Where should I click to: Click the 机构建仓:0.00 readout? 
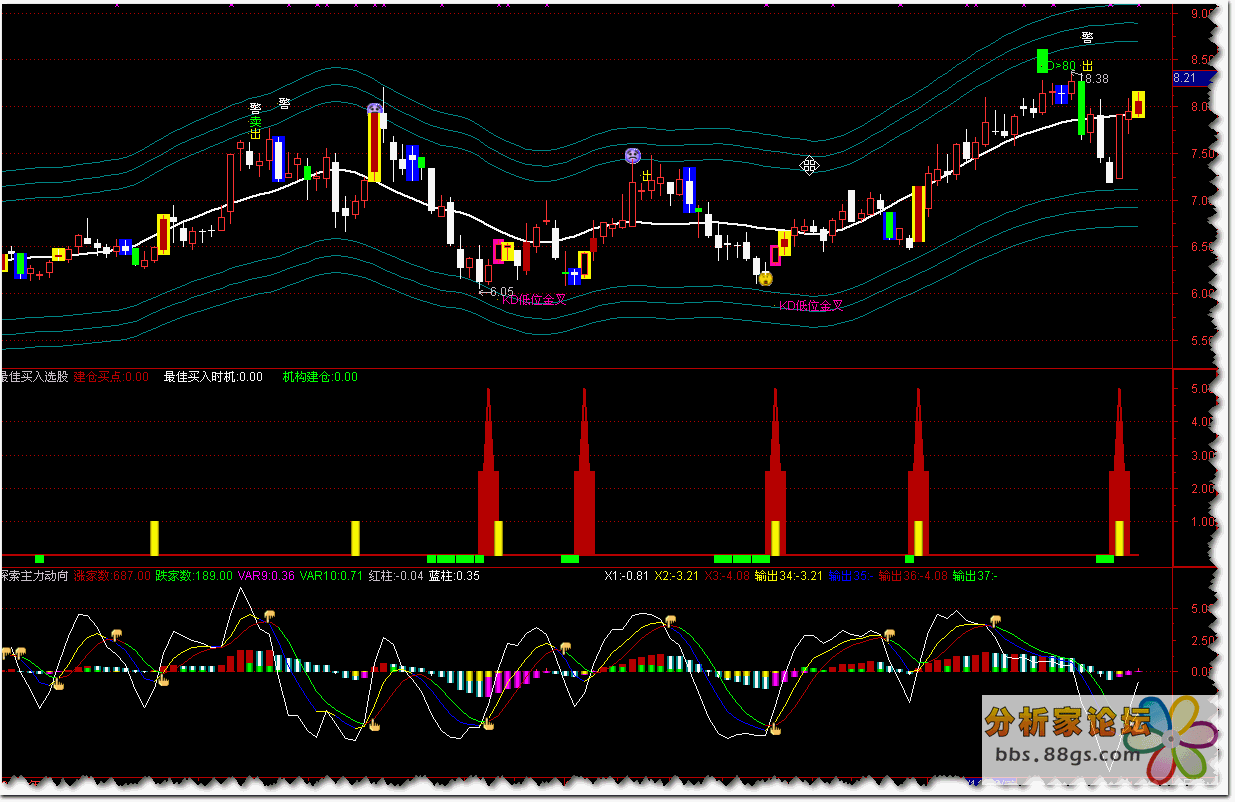[320, 377]
